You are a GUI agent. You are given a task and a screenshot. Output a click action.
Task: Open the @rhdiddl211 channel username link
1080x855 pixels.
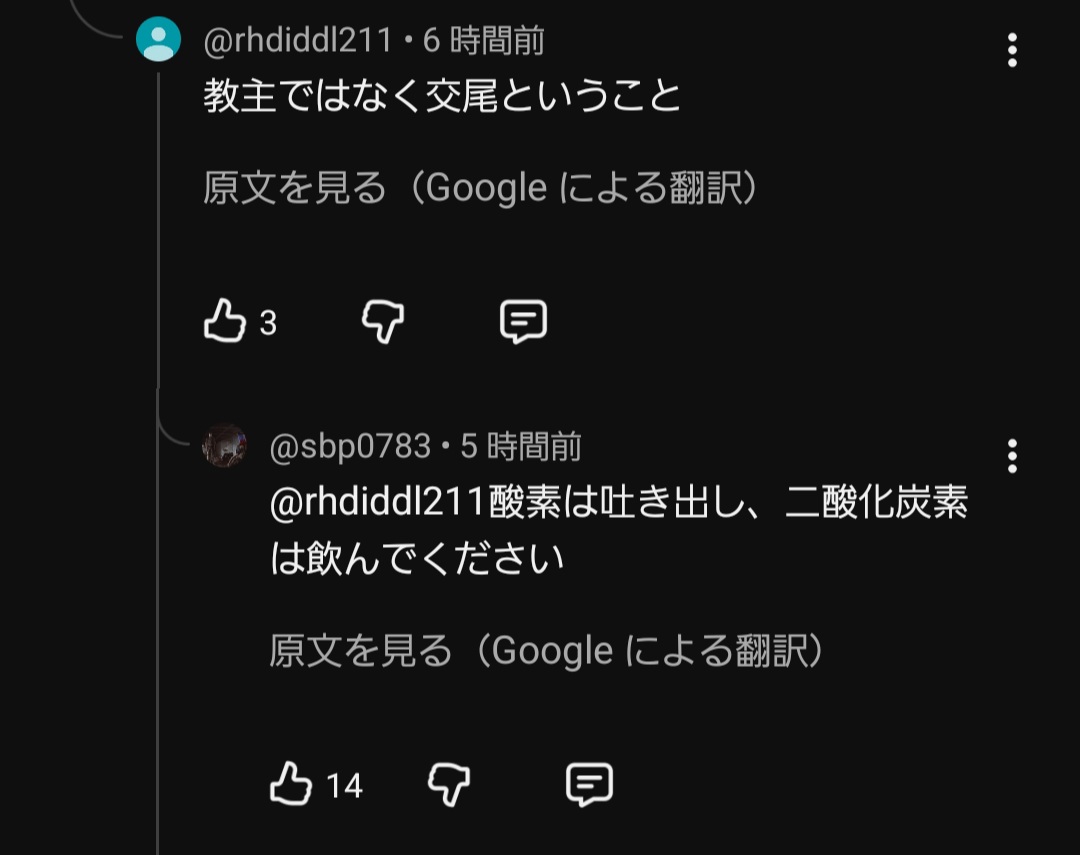click(x=297, y=41)
